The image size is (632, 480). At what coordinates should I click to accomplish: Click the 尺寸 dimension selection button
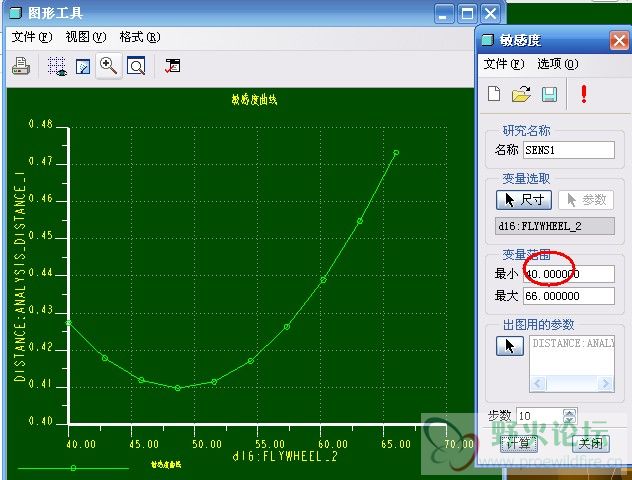523,200
